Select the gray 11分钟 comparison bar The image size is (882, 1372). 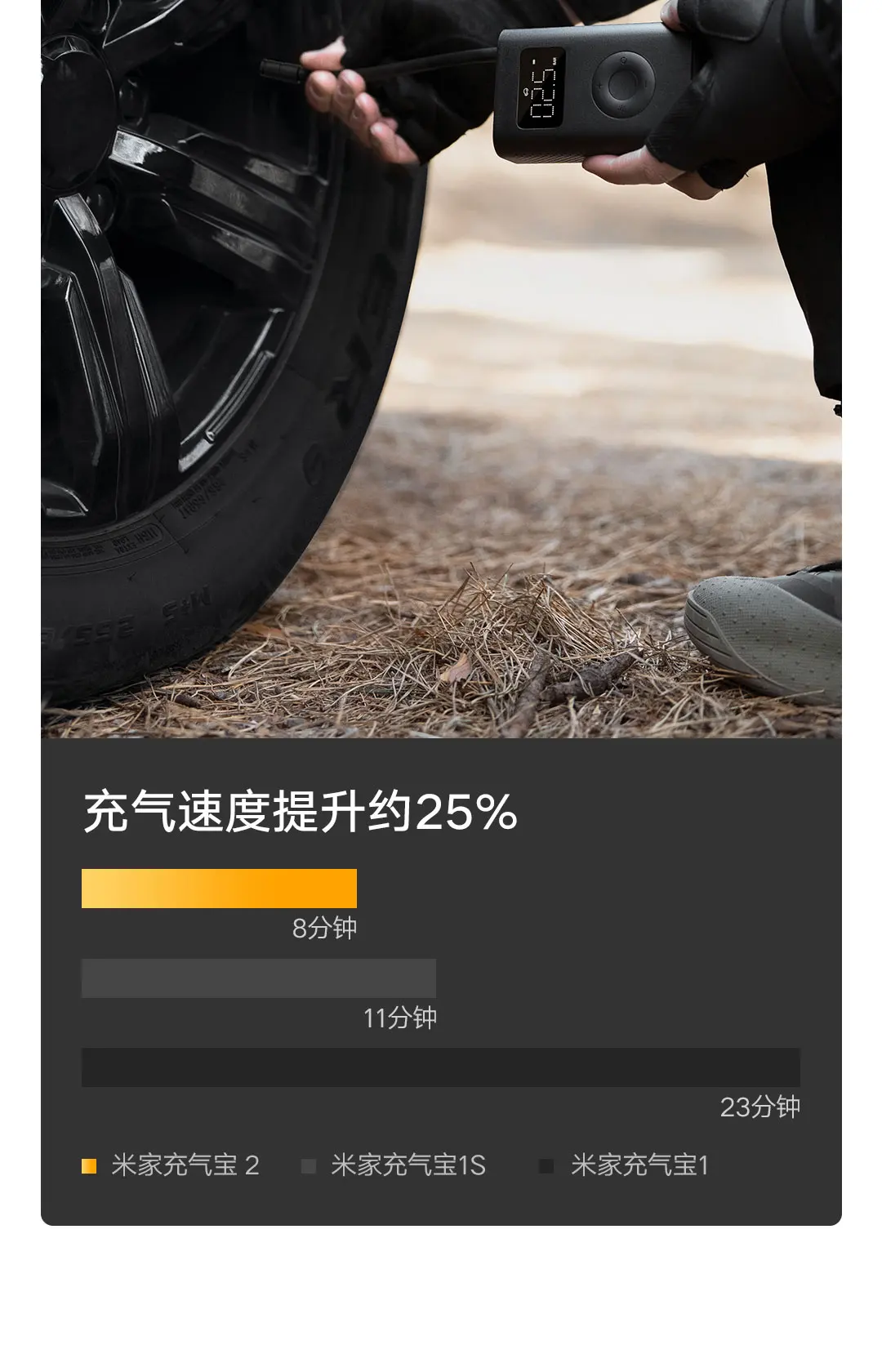(259, 978)
